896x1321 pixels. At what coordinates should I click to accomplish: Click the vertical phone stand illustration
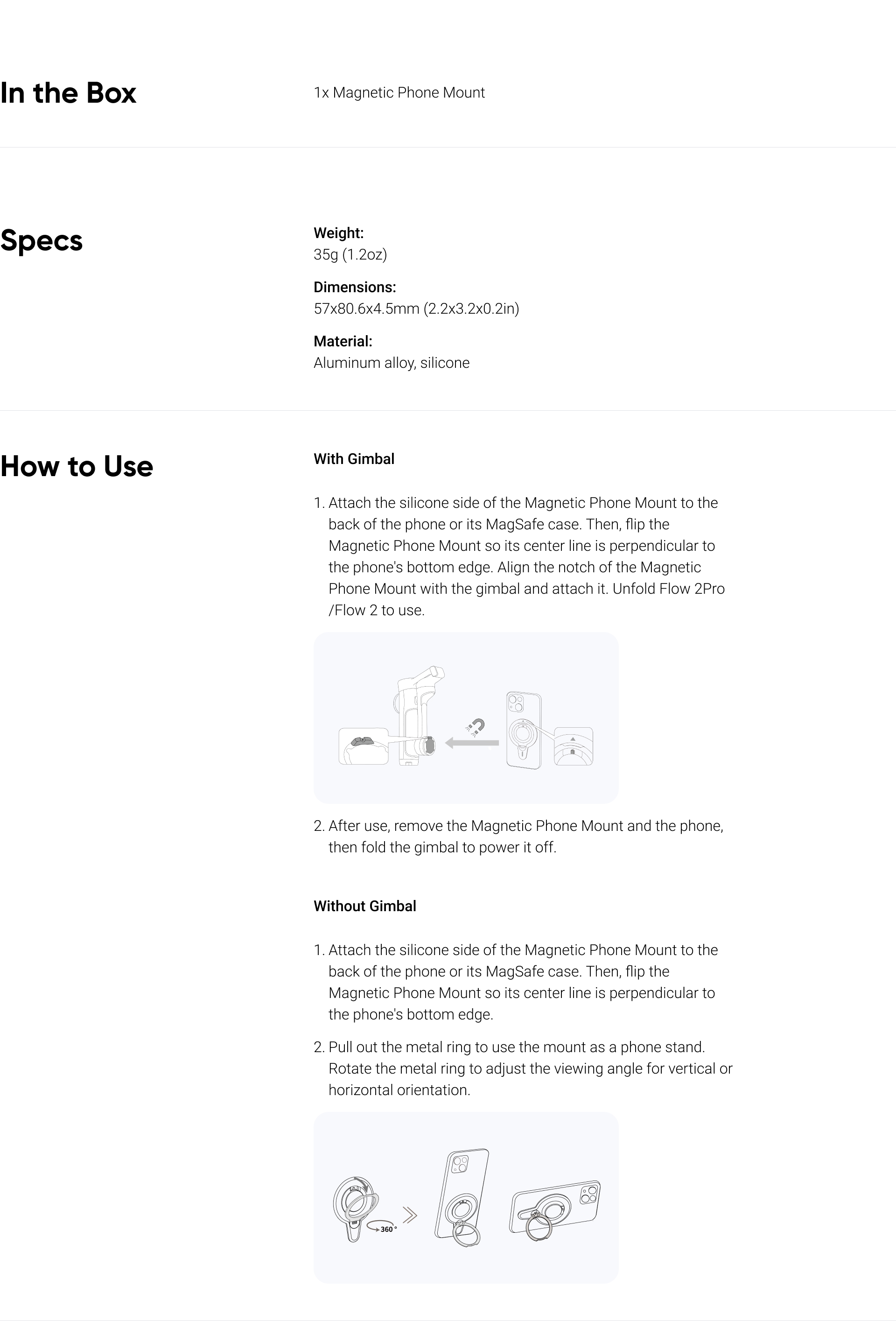(462, 1197)
